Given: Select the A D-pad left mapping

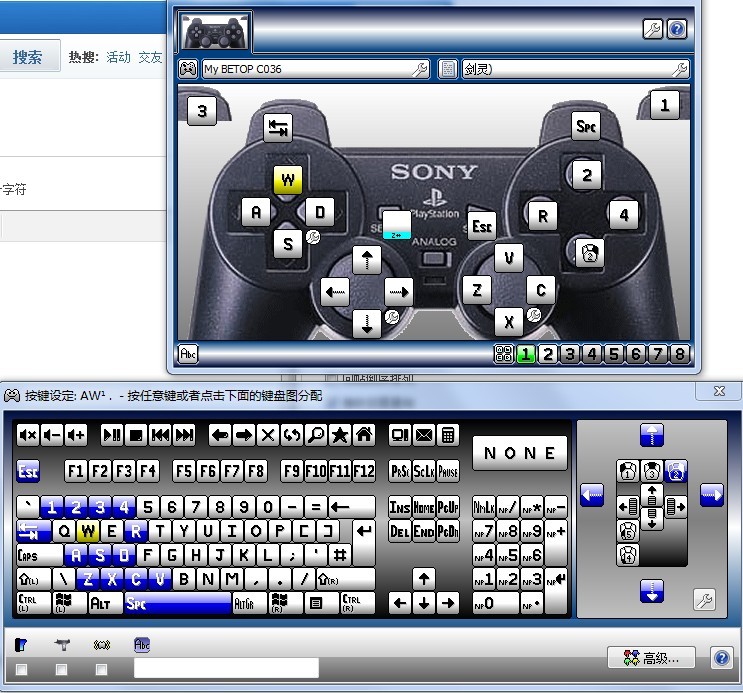Looking at the screenshot, I should click(256, 211).
